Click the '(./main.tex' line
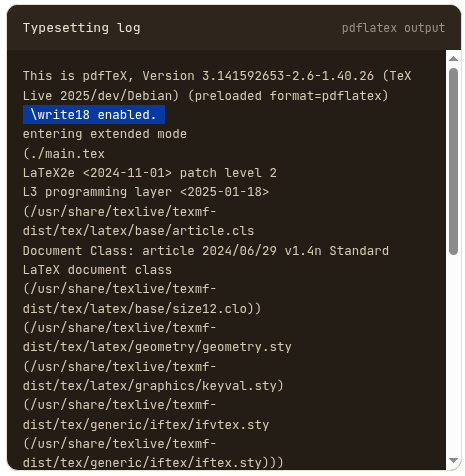 [x=64, y=154]
